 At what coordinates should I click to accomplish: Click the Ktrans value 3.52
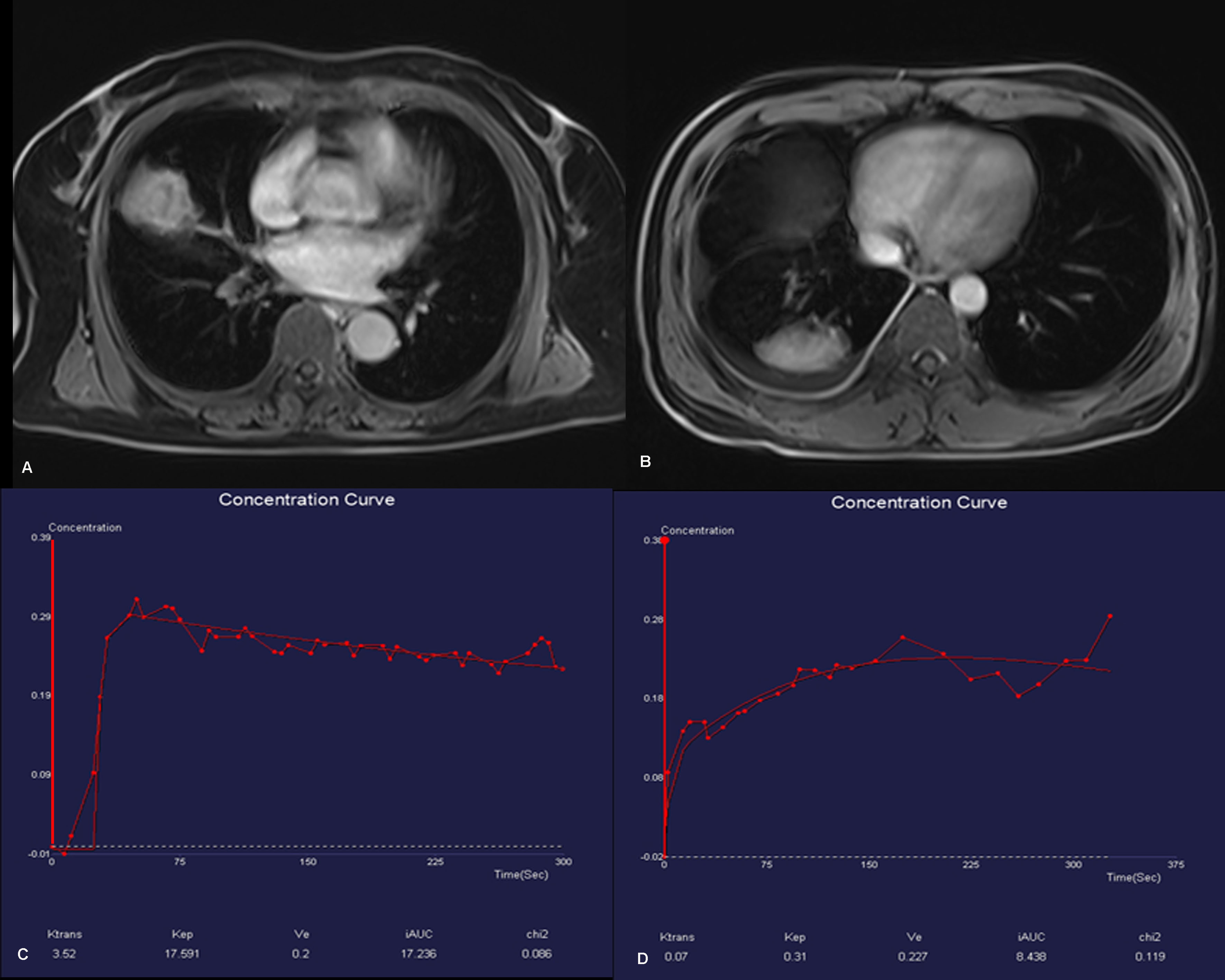[x=64, y=954]
